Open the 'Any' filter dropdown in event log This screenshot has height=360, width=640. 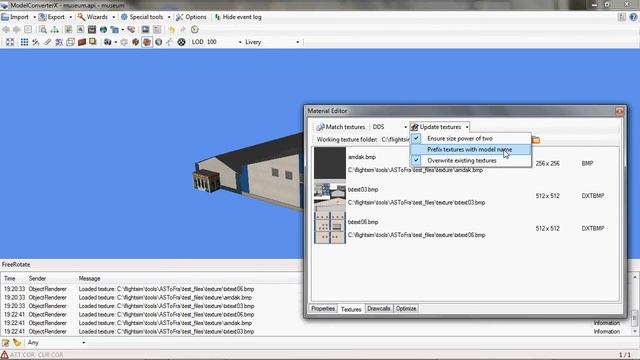pos(56,343)
